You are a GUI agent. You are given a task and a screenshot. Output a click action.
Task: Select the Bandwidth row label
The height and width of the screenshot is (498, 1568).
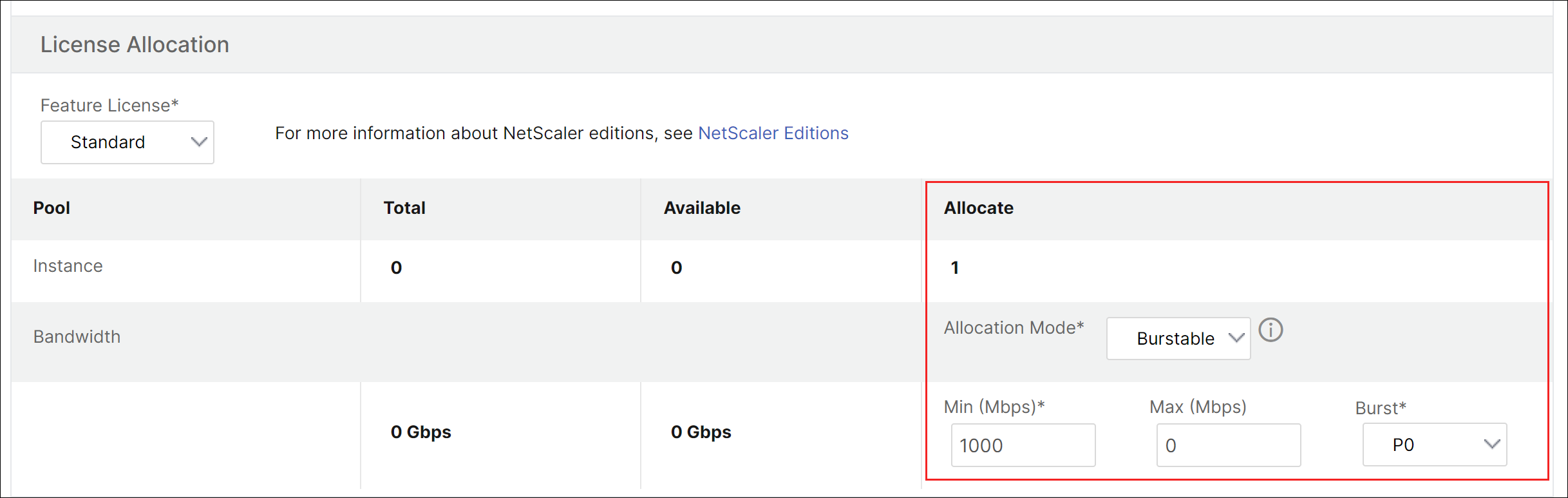click(77, 337)
